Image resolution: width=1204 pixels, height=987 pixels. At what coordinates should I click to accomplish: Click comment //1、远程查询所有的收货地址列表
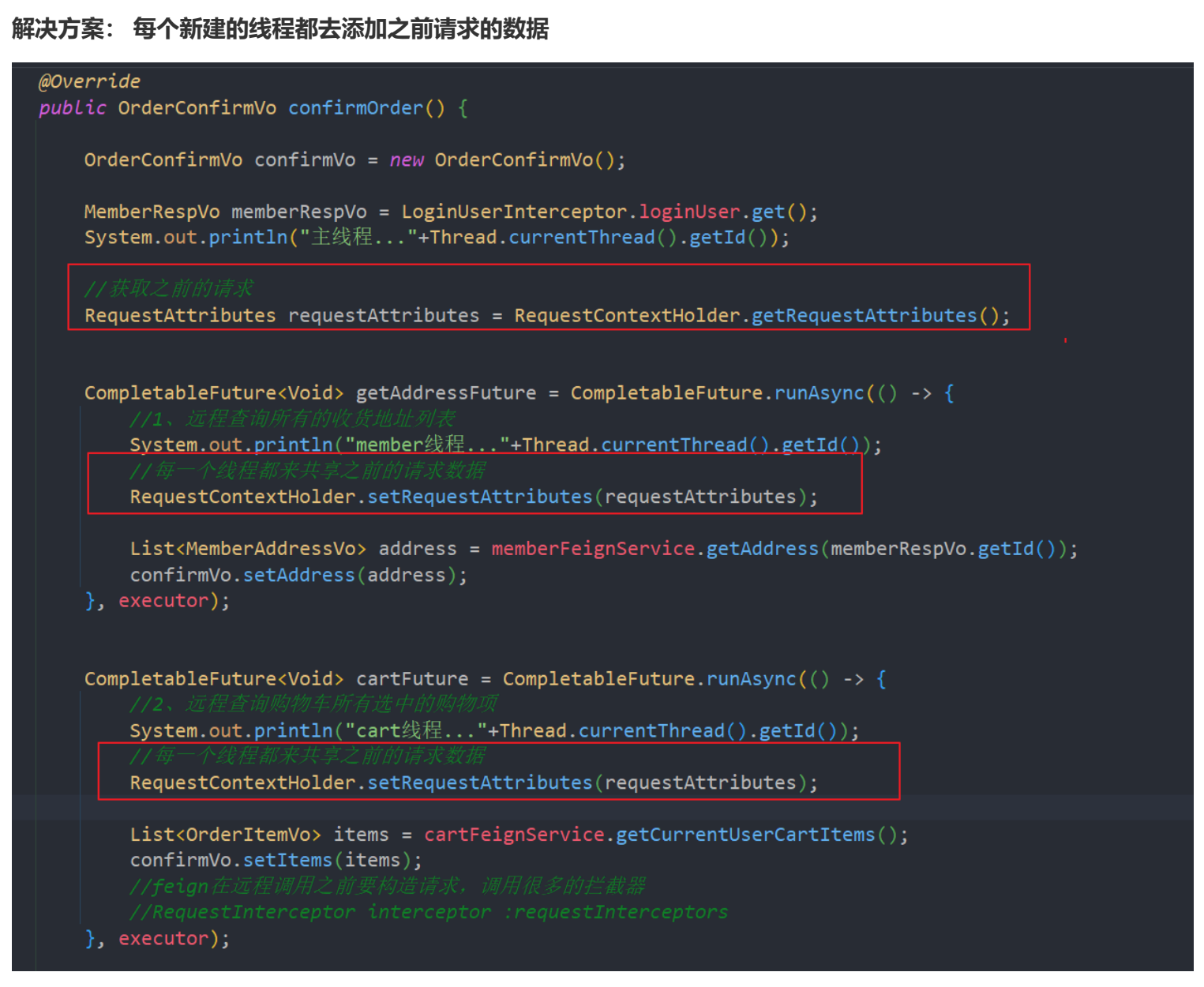293,418
